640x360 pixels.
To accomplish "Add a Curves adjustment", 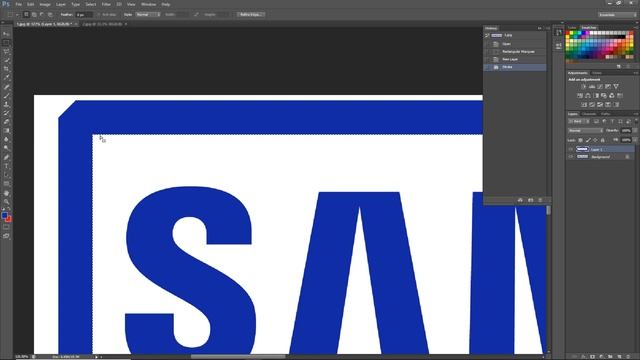I will click(x=600, y=87).
